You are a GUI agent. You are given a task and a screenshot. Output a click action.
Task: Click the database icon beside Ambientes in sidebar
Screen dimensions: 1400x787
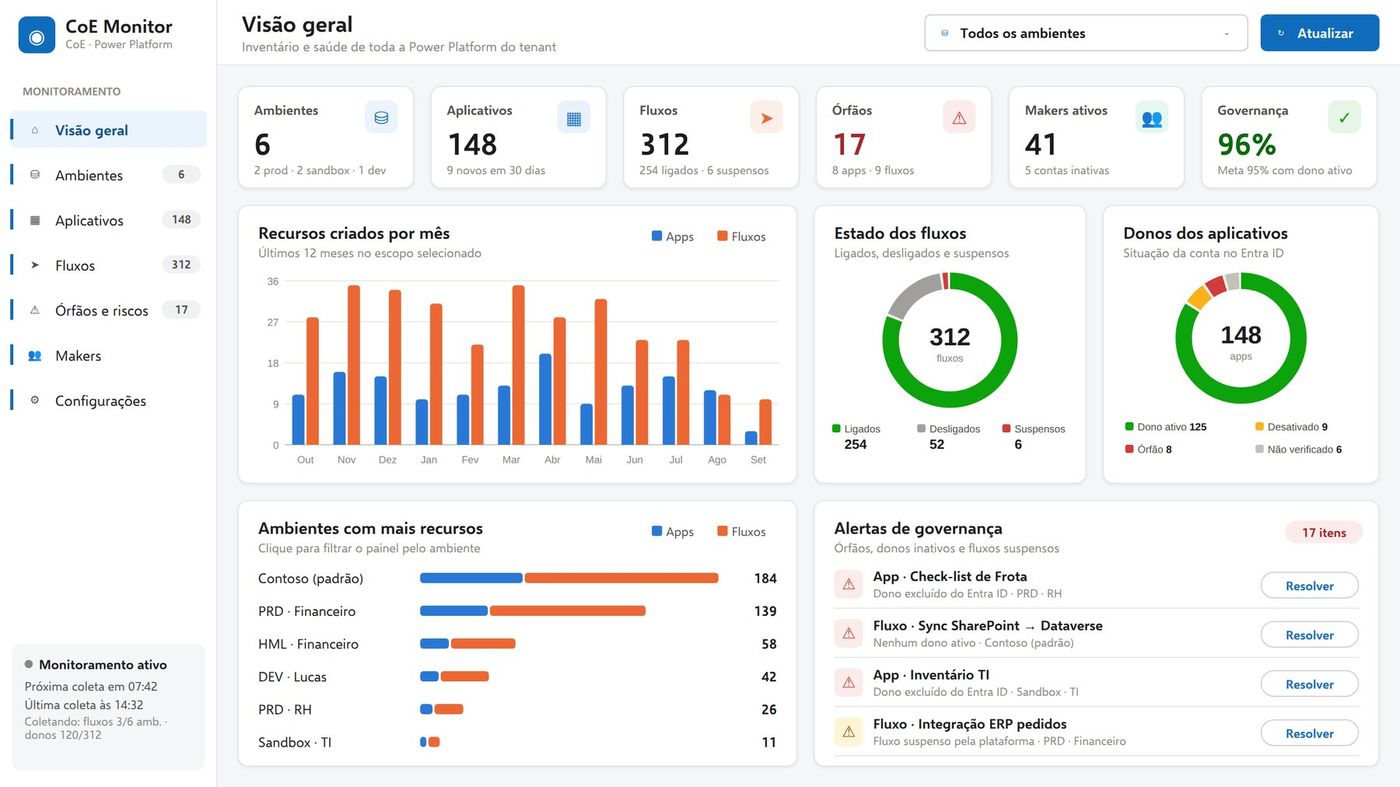tap(35, 175)
